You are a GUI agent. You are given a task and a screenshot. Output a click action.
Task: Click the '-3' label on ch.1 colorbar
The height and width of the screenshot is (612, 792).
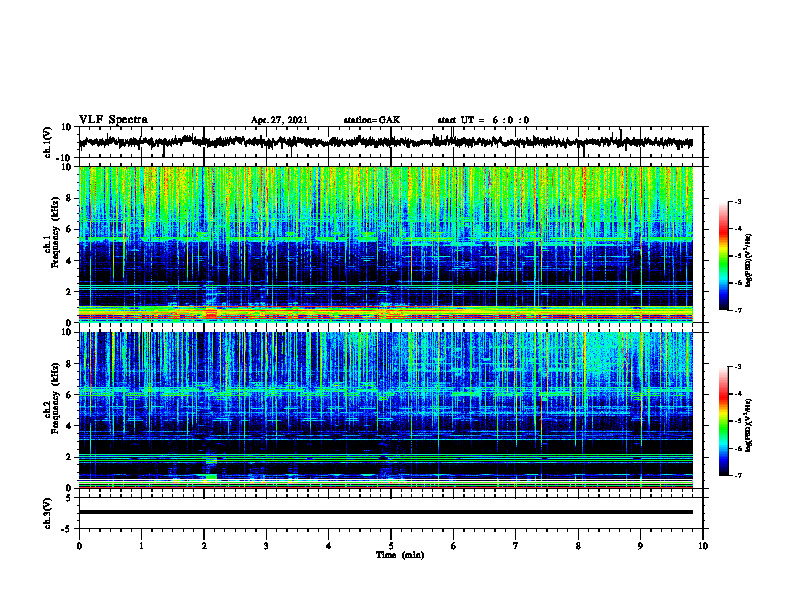[x=737, y=202]
